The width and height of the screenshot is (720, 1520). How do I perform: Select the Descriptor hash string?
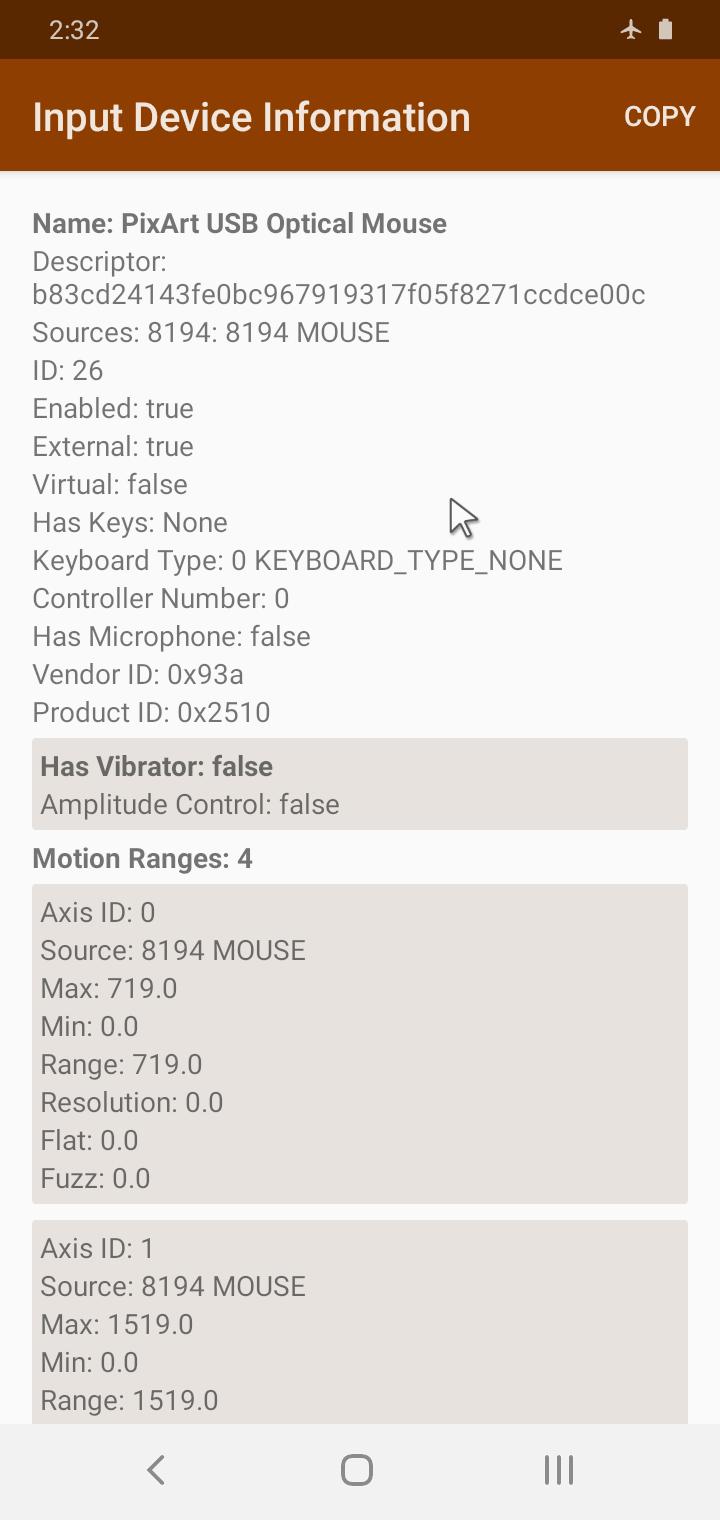[339, 295]
